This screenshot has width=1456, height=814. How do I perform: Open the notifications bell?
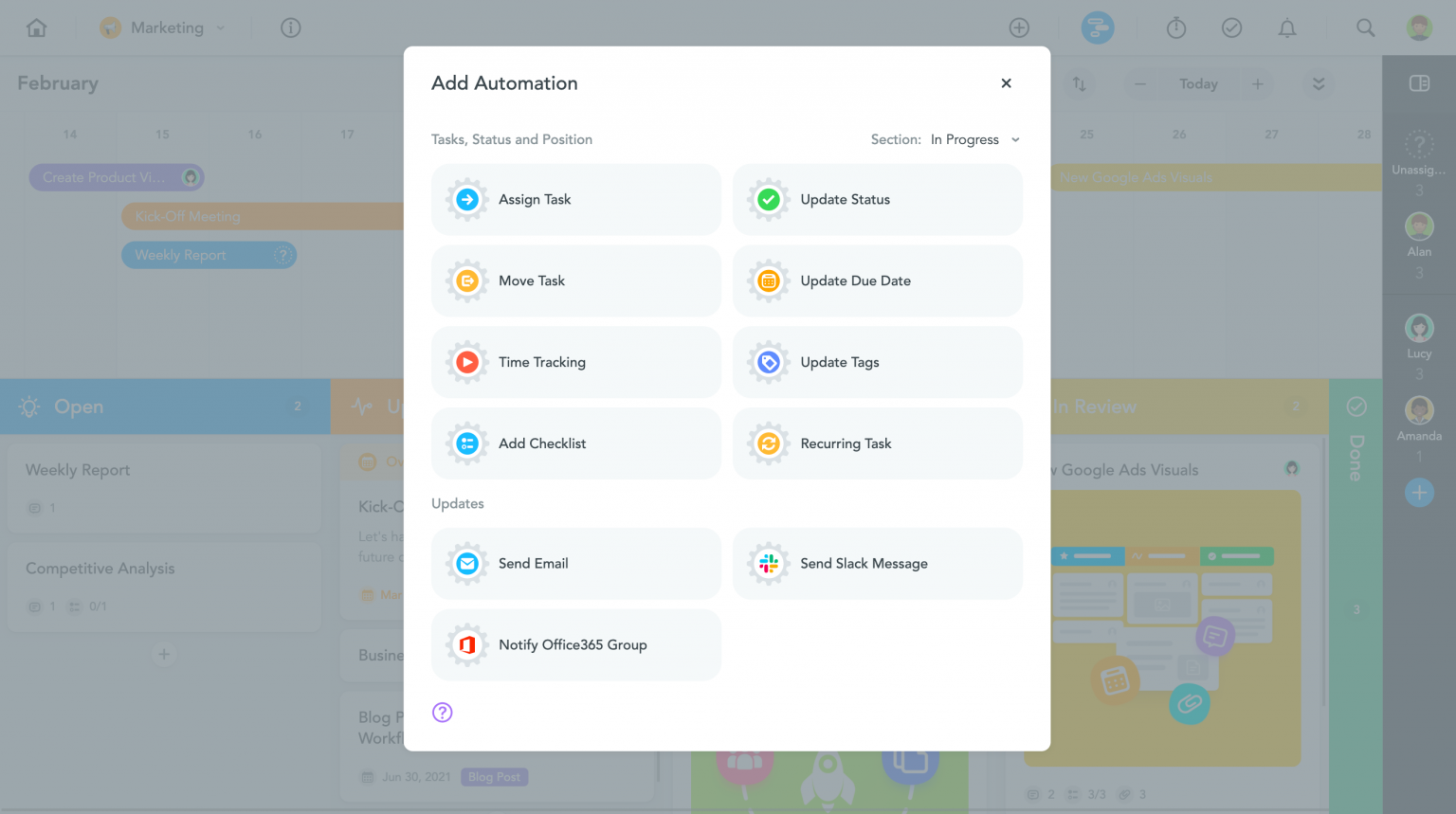(x=1287, y=27)
